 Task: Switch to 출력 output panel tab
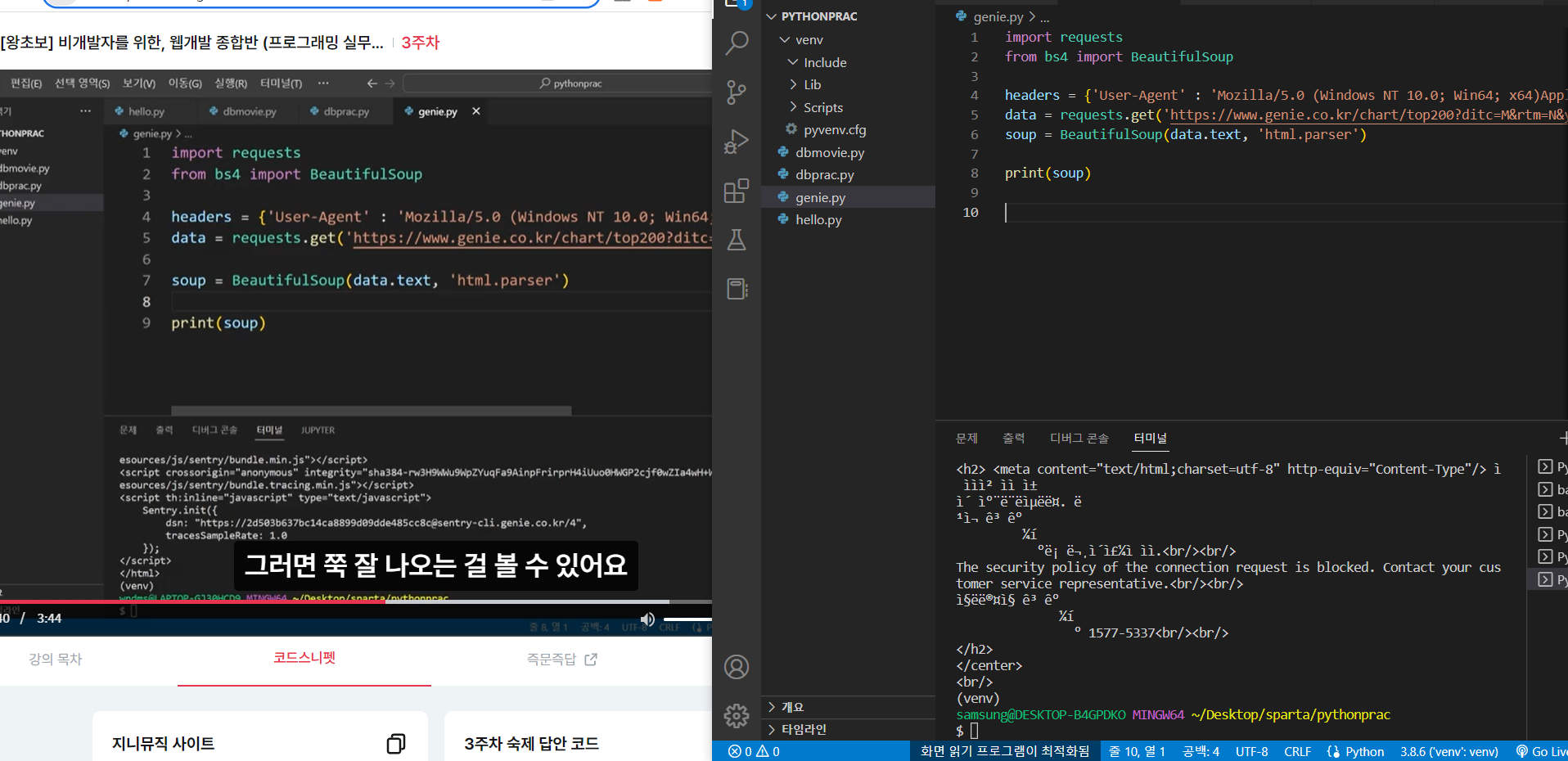(1013, 438)
